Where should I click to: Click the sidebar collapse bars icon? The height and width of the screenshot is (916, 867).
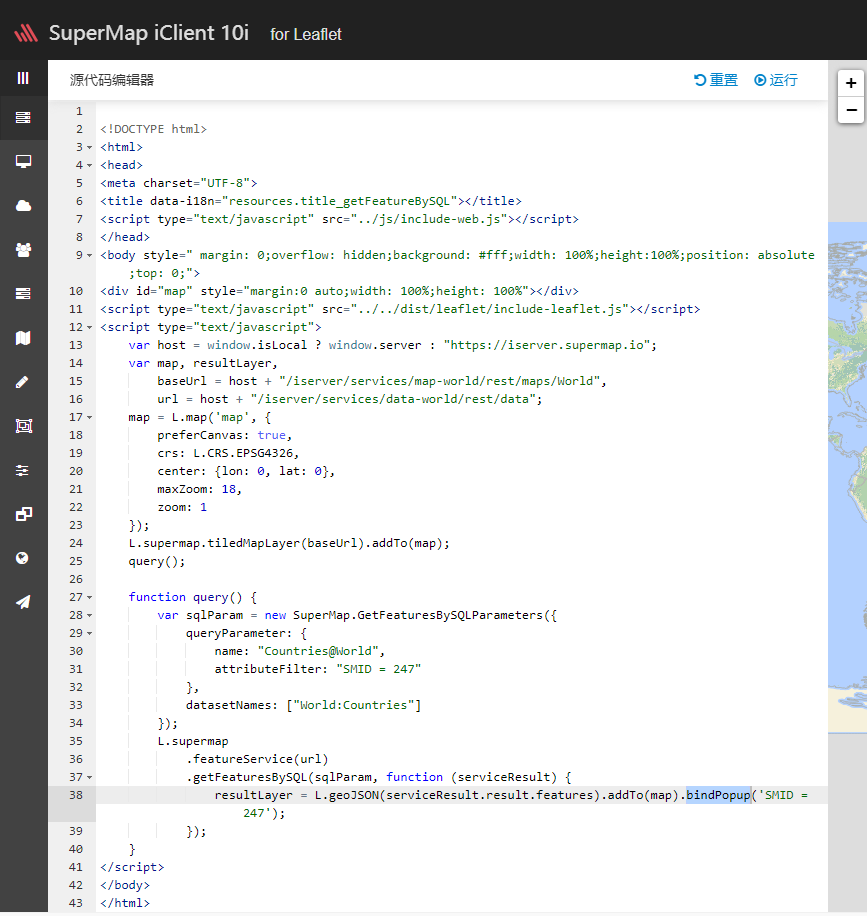[23, 78]
